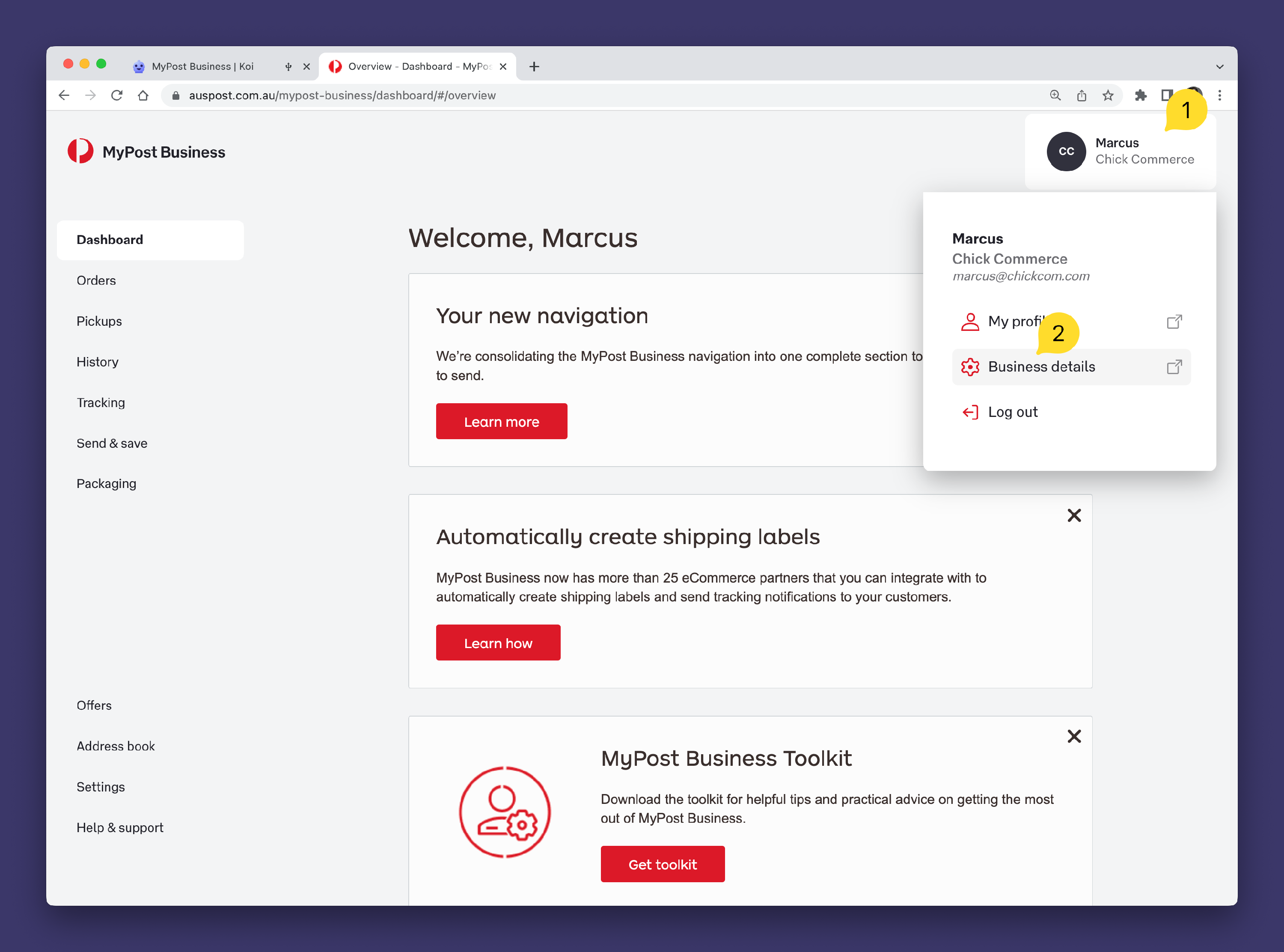Click the Get toolkit button
This screenshot has width=1284, height=952.
pyautogui.click(x=663, y=864)
